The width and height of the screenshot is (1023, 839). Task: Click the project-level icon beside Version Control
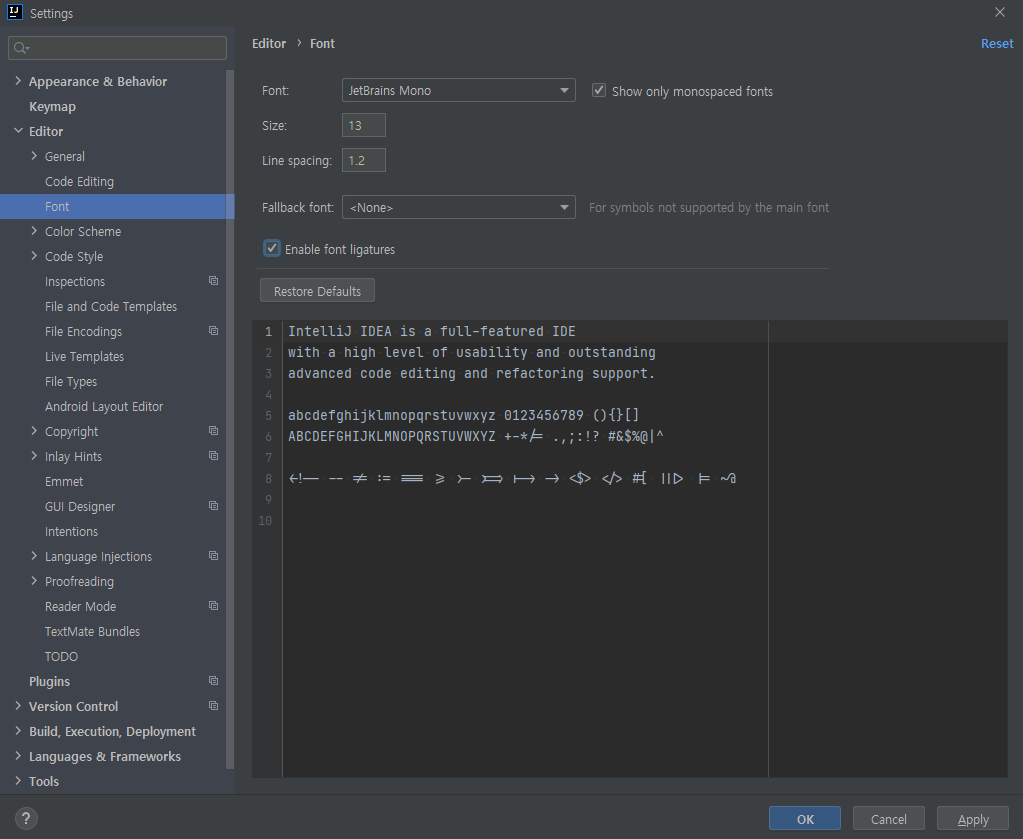tap(213, 706)
